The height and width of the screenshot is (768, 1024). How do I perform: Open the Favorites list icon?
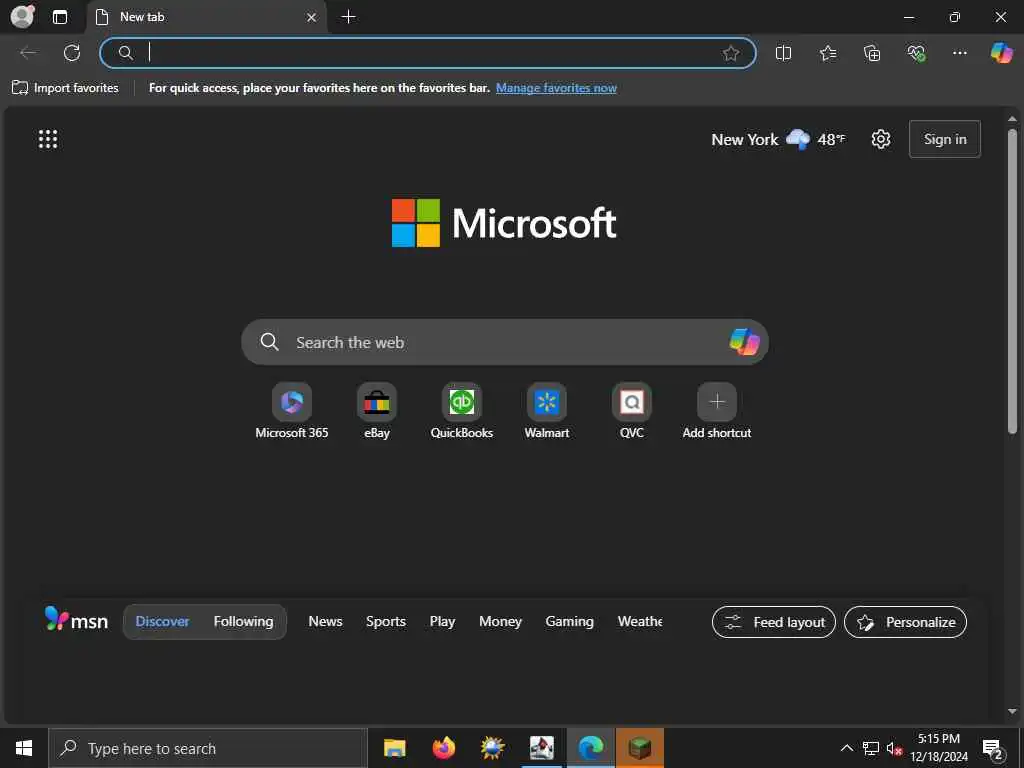pyautogui.click(x=827, y=53)
